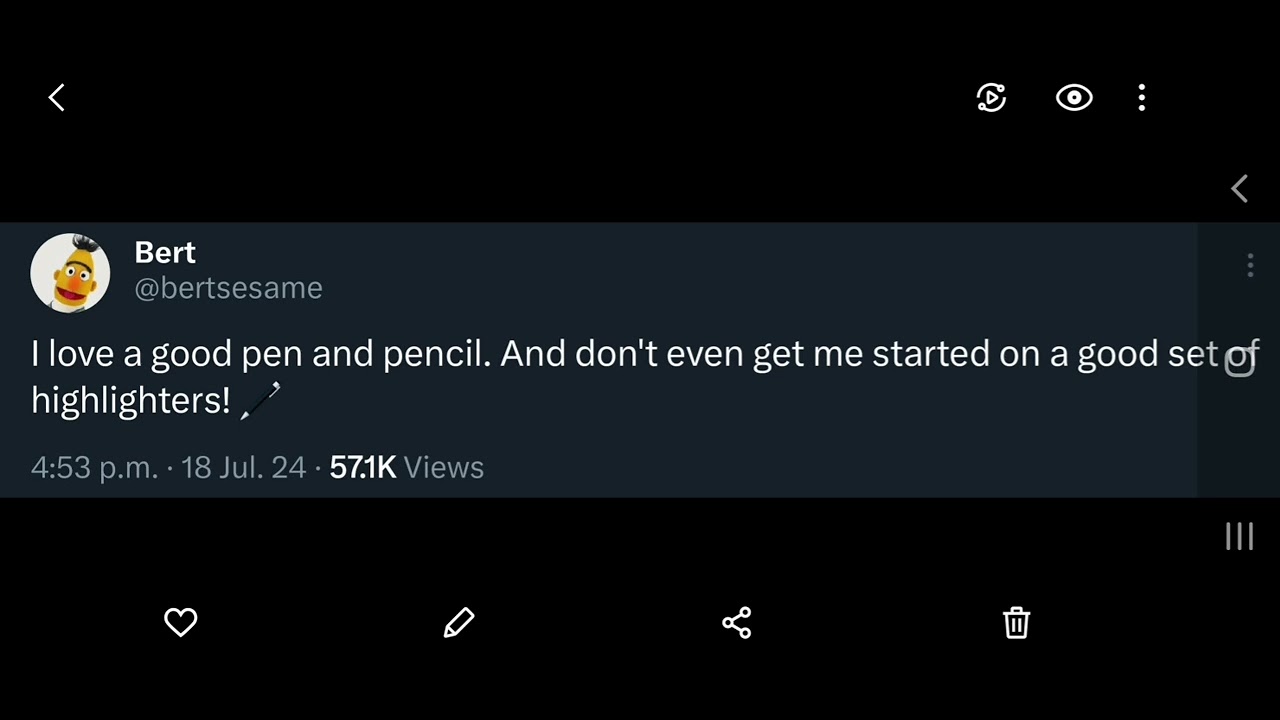Delete the image with the trash icon
The image size is (1280, 720).
(x=1016, y=623)
